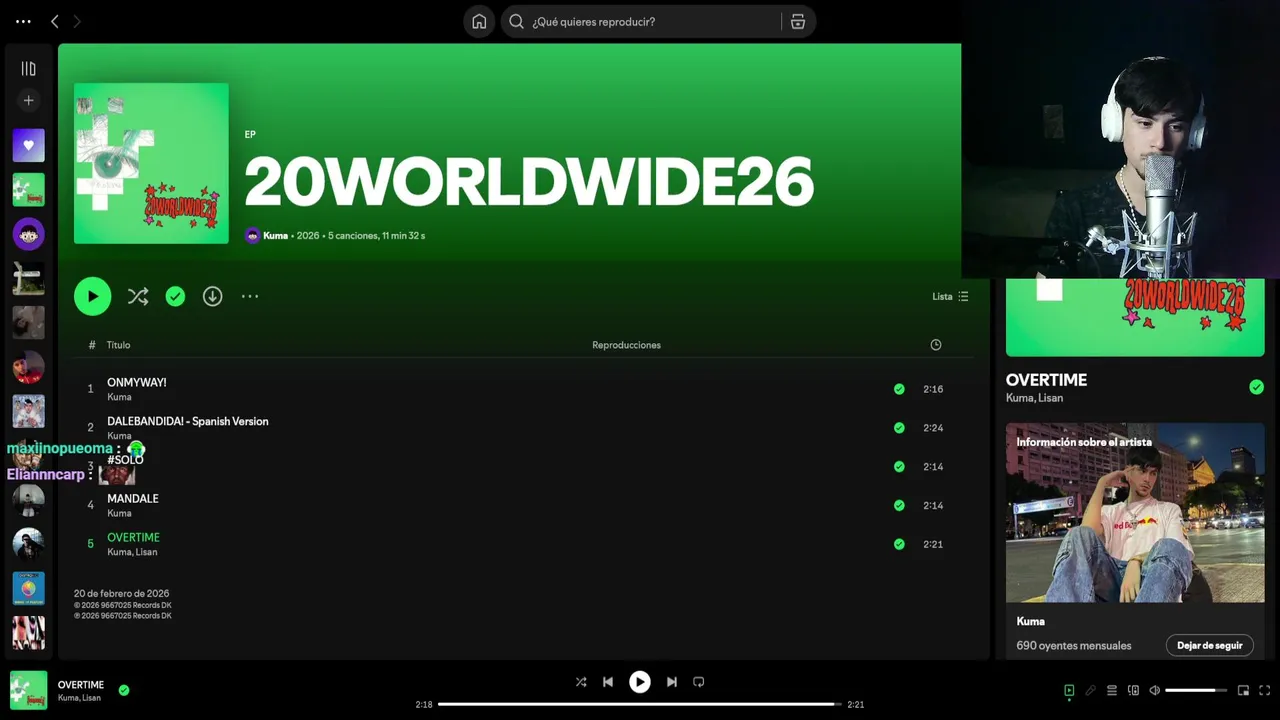Toggle saved checkmark on the 2:14 #SOLO row
The width and height of the screenshot is (1280, 720).
pyautogui.click(x=899, y=466)
